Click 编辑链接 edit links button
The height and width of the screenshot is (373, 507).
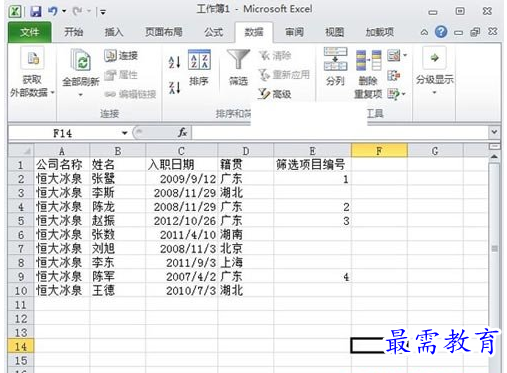click(130, 94)
